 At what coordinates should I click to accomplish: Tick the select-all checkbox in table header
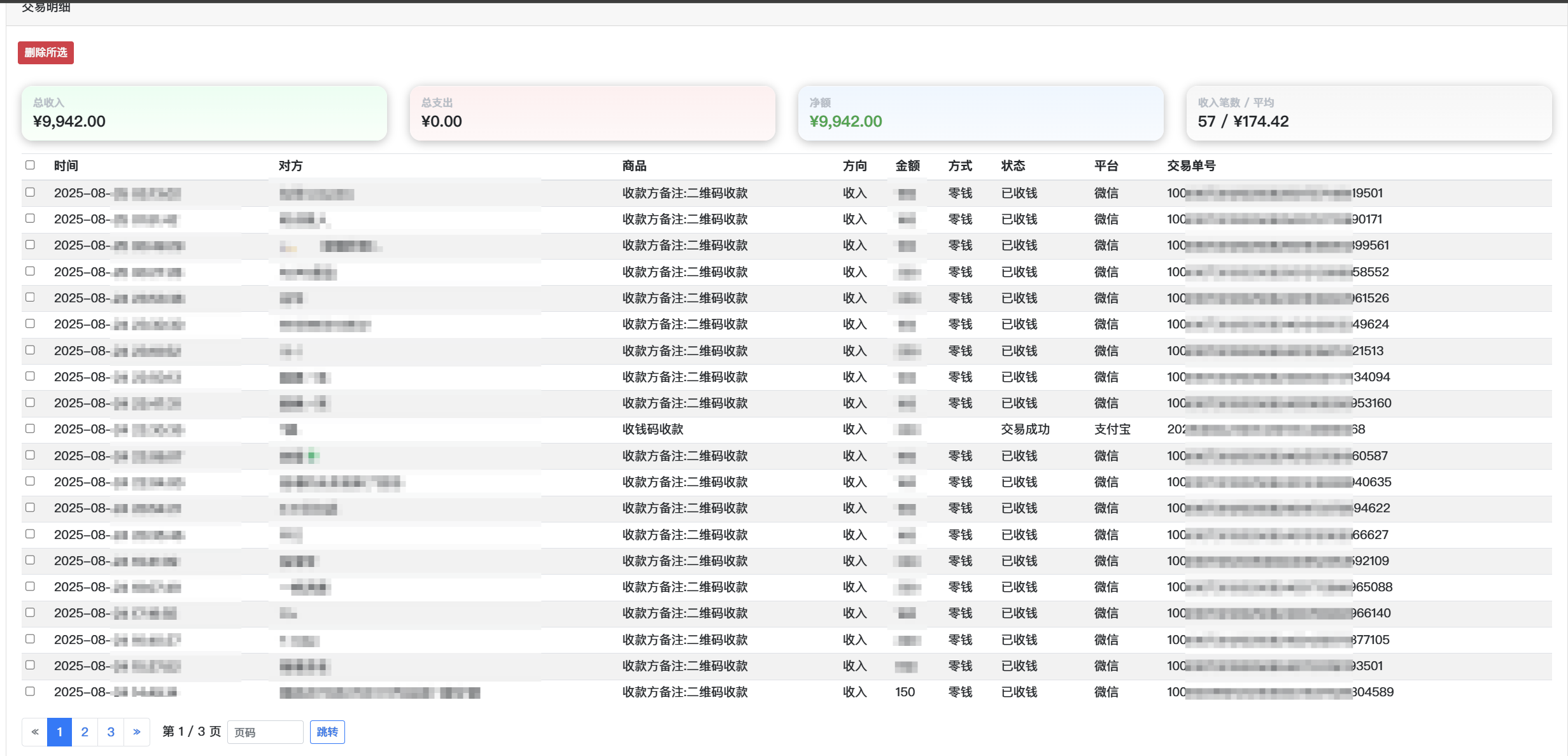tap(30, 165)
